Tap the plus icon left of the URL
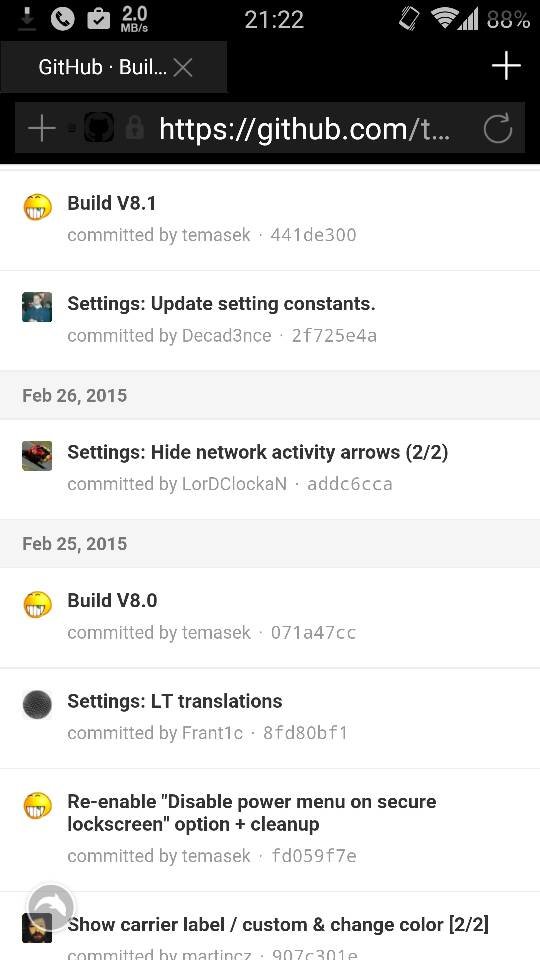 [x=42, y=129]
